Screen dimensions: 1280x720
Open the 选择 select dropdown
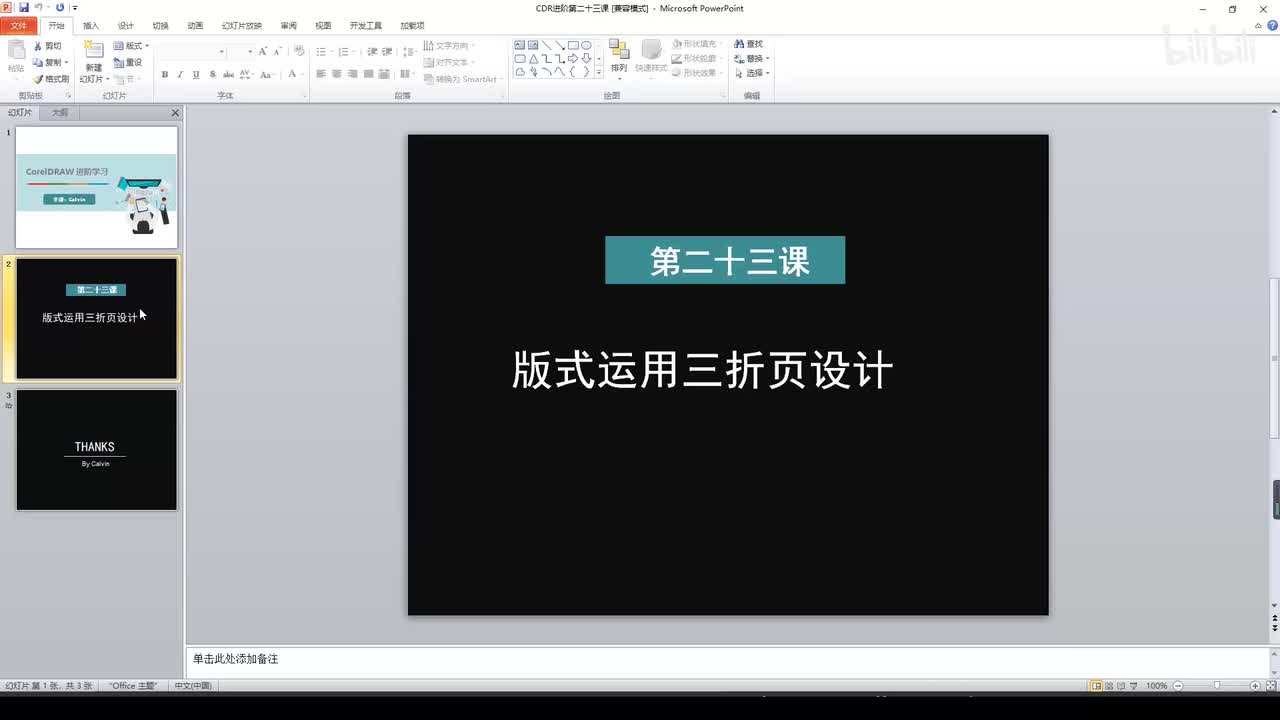coord(767,73)
